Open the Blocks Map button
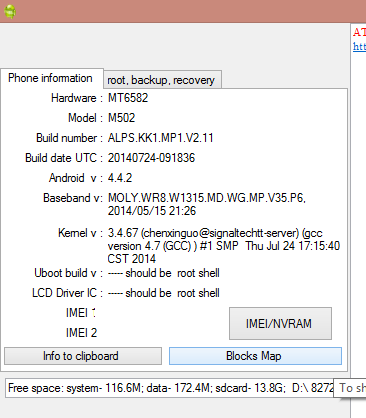The height and width of the screenshot is (418, 366). [x=255, y=356]
